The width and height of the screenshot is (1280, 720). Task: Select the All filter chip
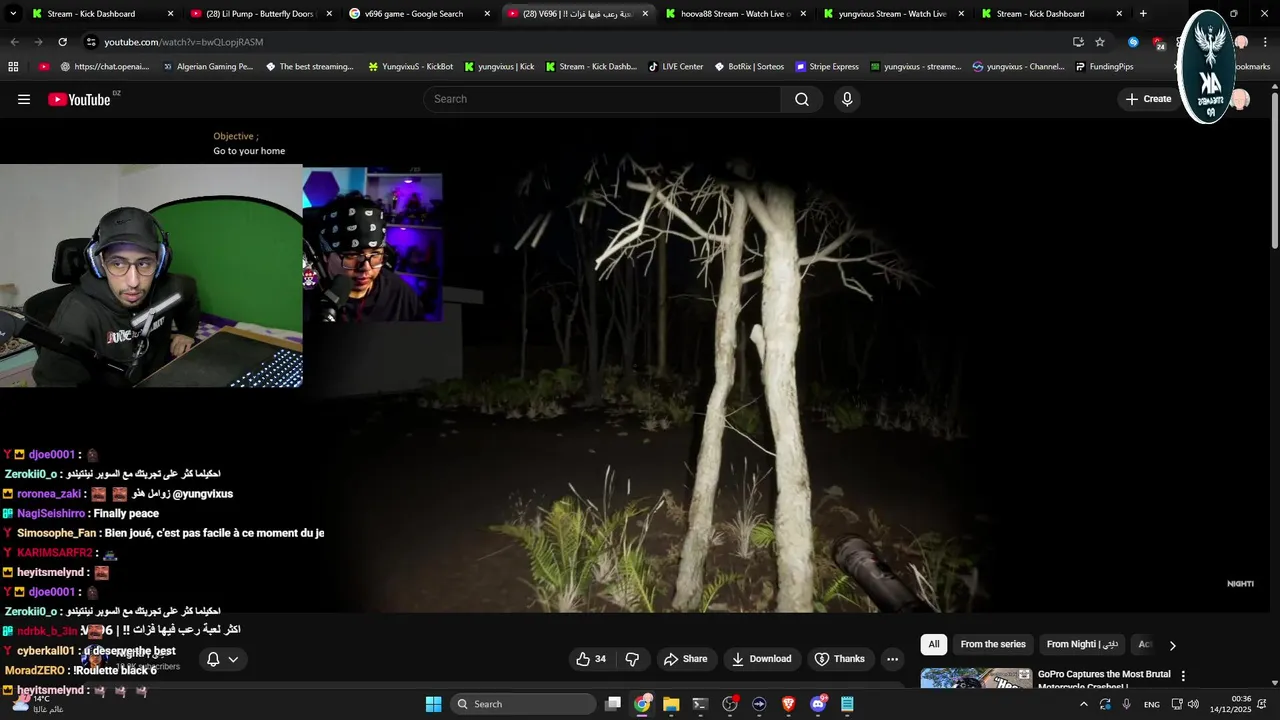tap(934, 644)
